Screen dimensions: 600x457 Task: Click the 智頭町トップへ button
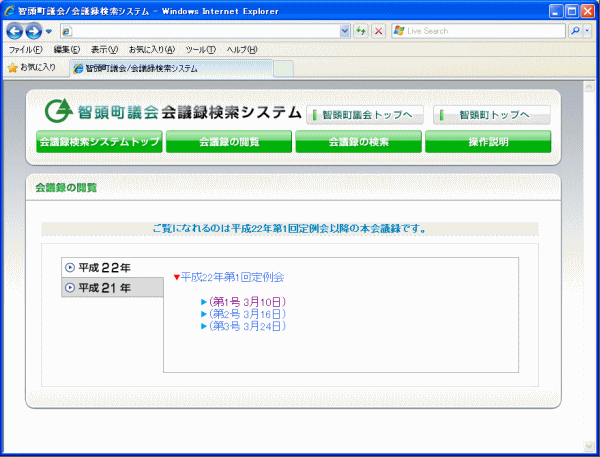point(492,115)
